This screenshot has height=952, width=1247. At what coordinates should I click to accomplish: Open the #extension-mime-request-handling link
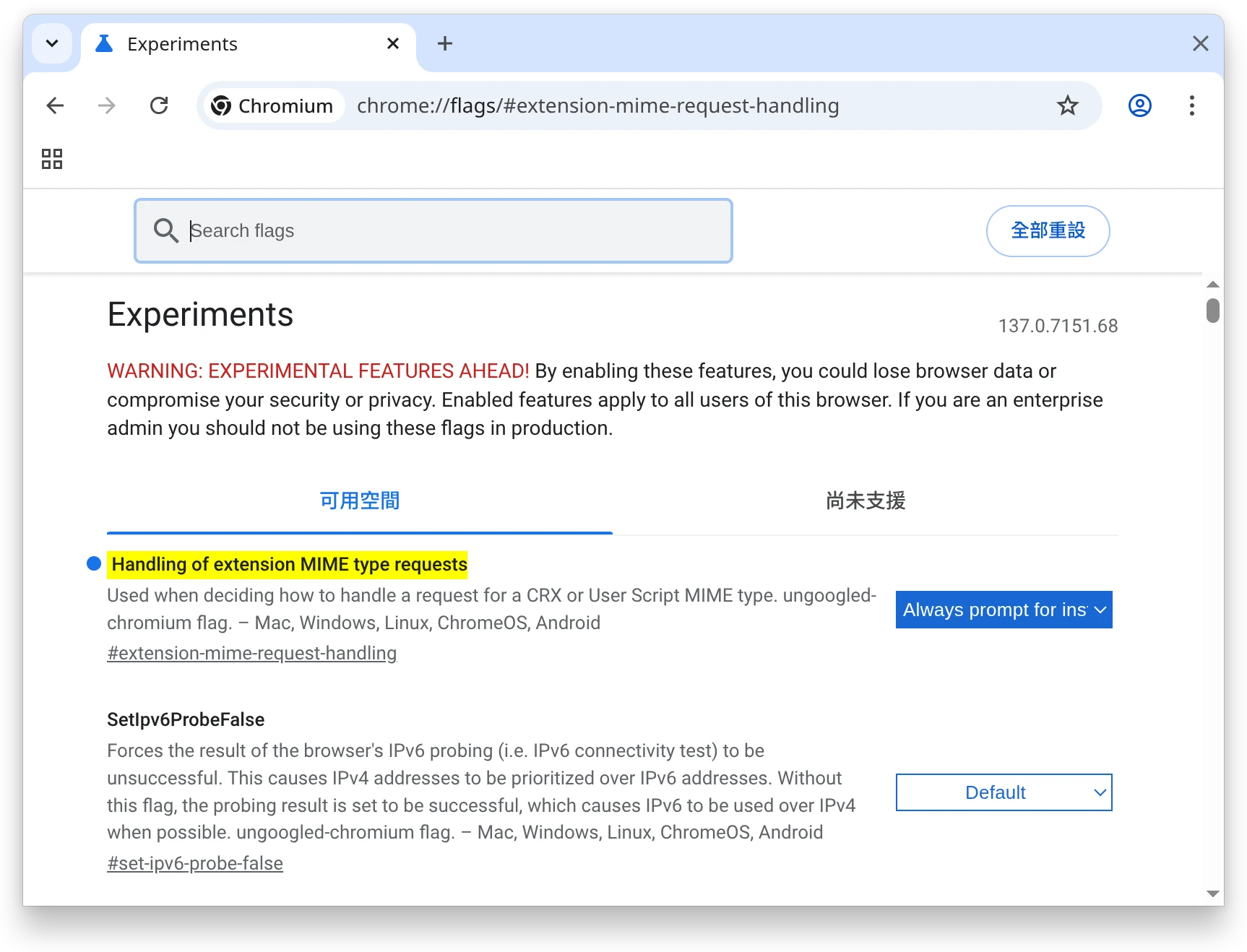[251, 653]
